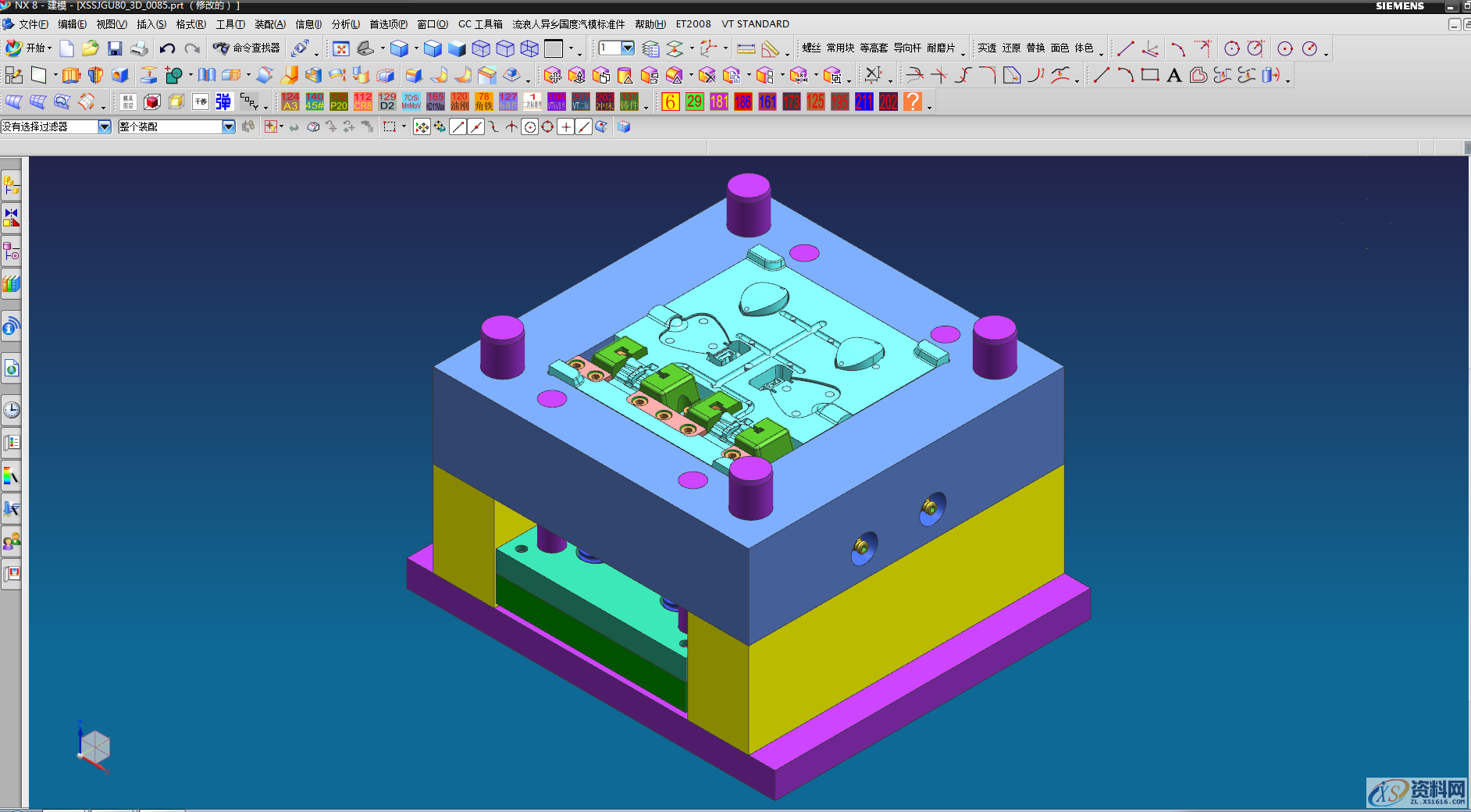Open the 装配(A) menu

[269, 24]
